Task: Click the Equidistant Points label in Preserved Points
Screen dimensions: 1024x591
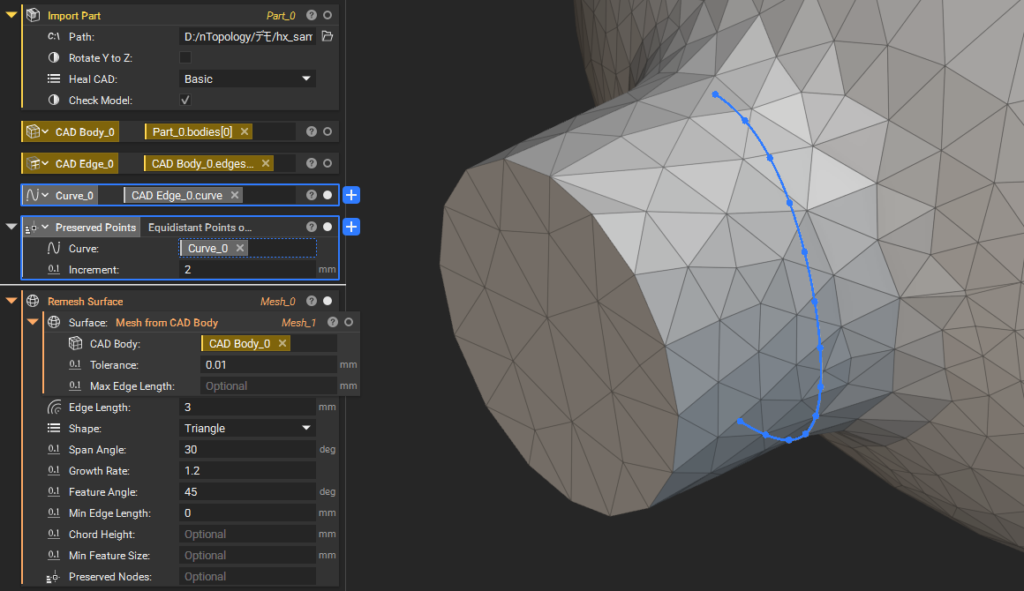Action: 200,227
